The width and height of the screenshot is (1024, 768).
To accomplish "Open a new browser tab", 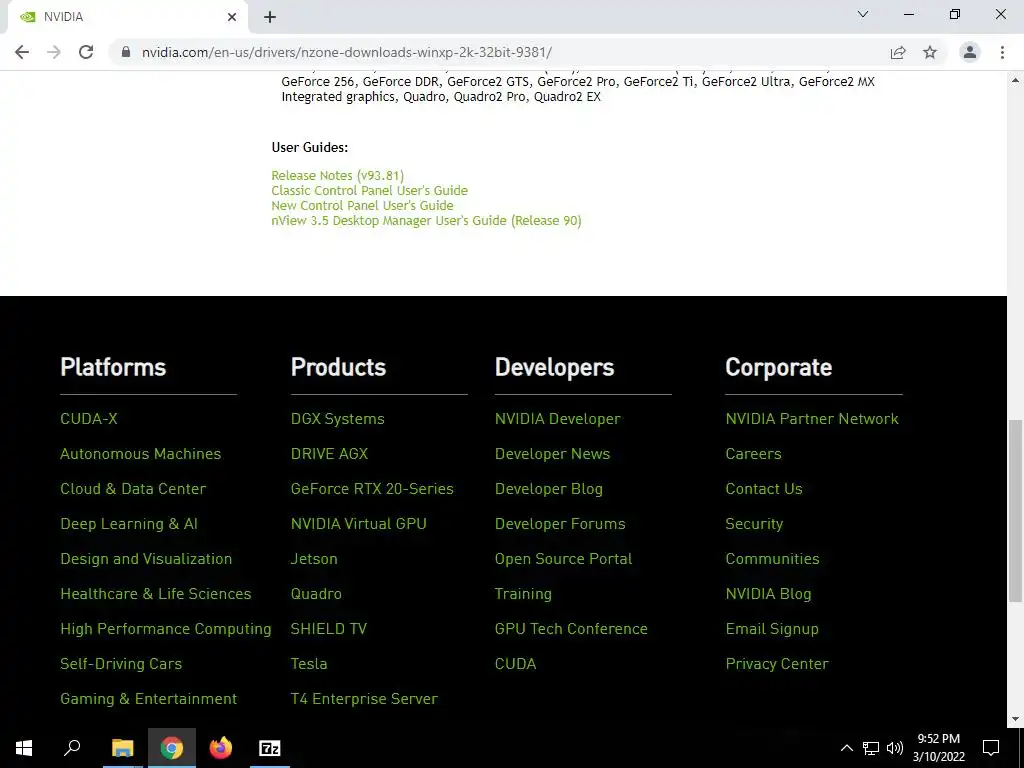I will [270, 17].
